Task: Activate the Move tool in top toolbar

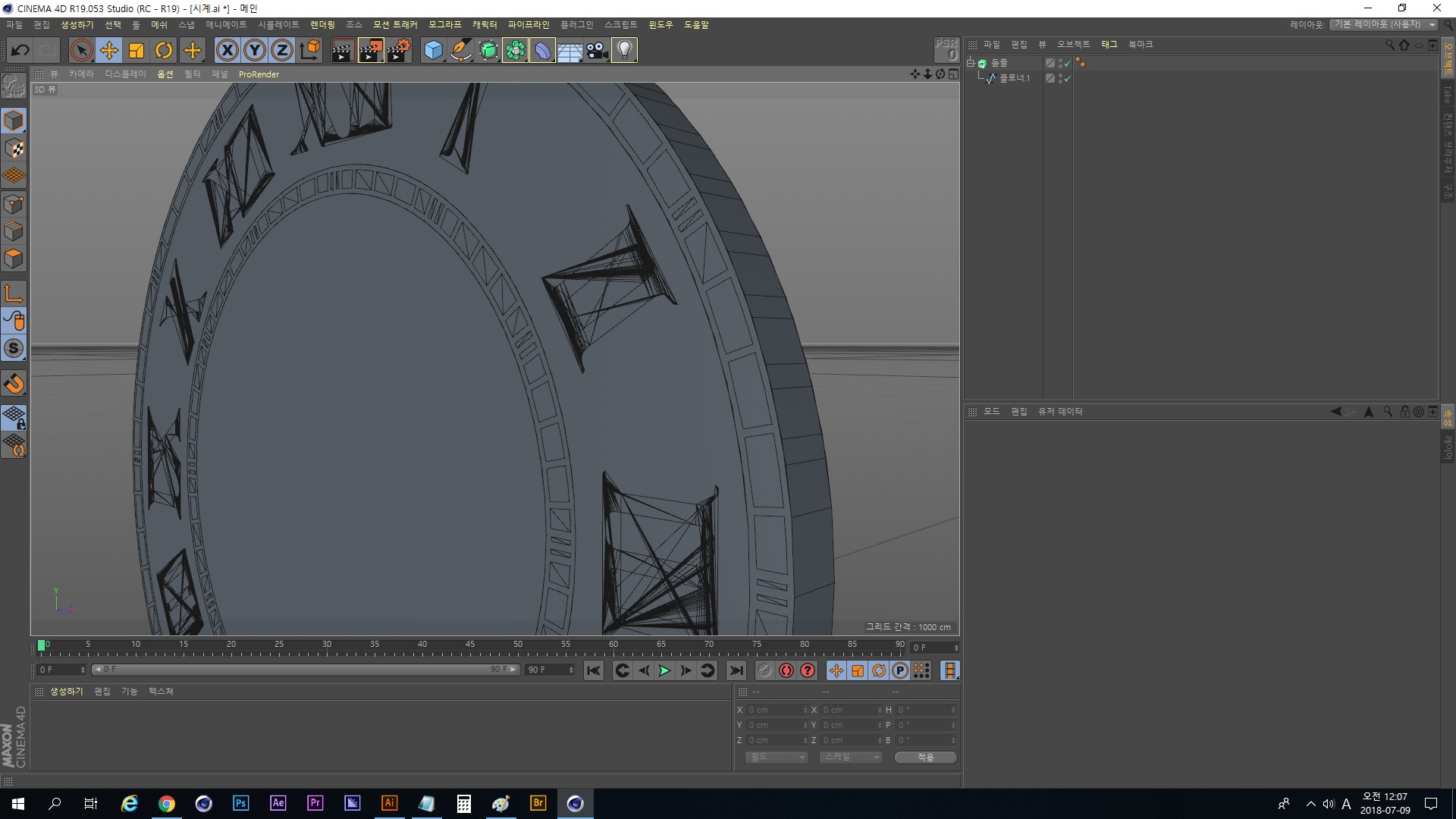Action: click(109, 51)
